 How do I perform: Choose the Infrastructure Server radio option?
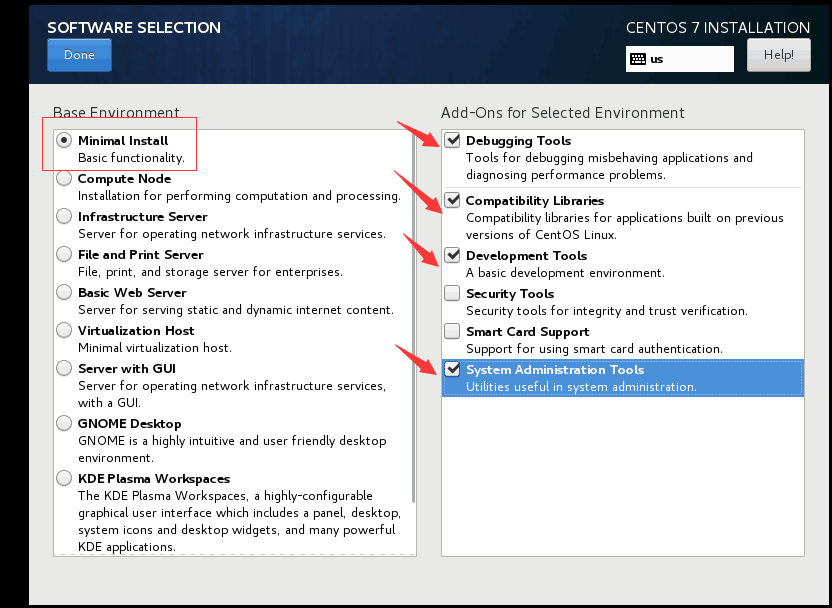click(x=64, y=216)
